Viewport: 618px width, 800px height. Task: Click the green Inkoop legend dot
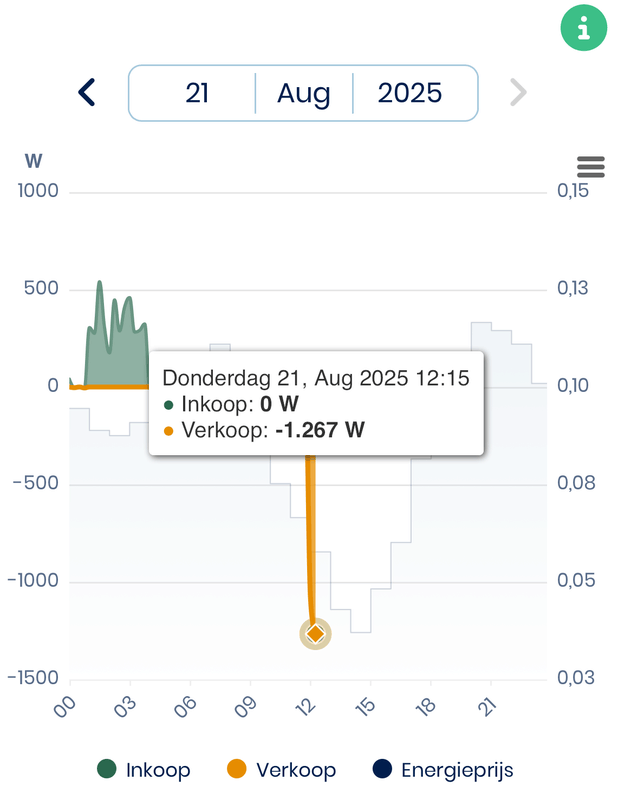(x=107, y=770)
